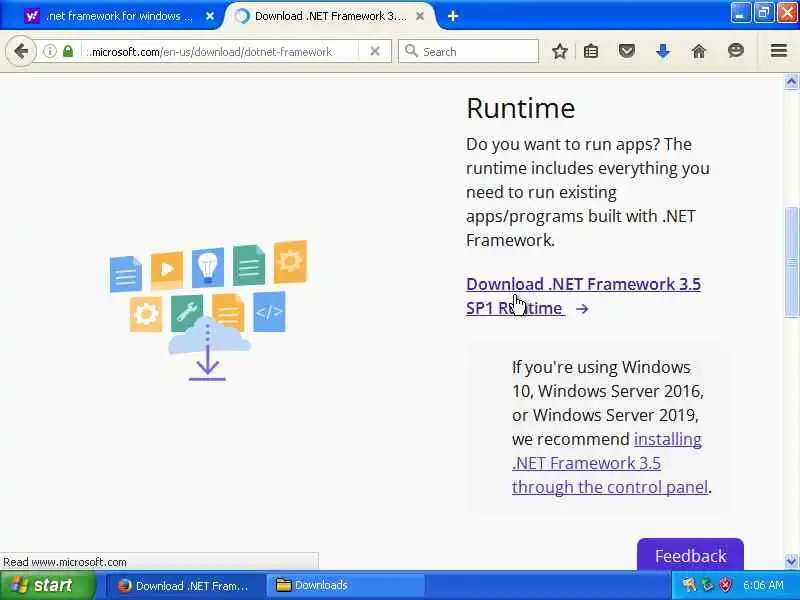Click the Runtime heading text
This screenshot has height=600, width=800.
(520, 108)
